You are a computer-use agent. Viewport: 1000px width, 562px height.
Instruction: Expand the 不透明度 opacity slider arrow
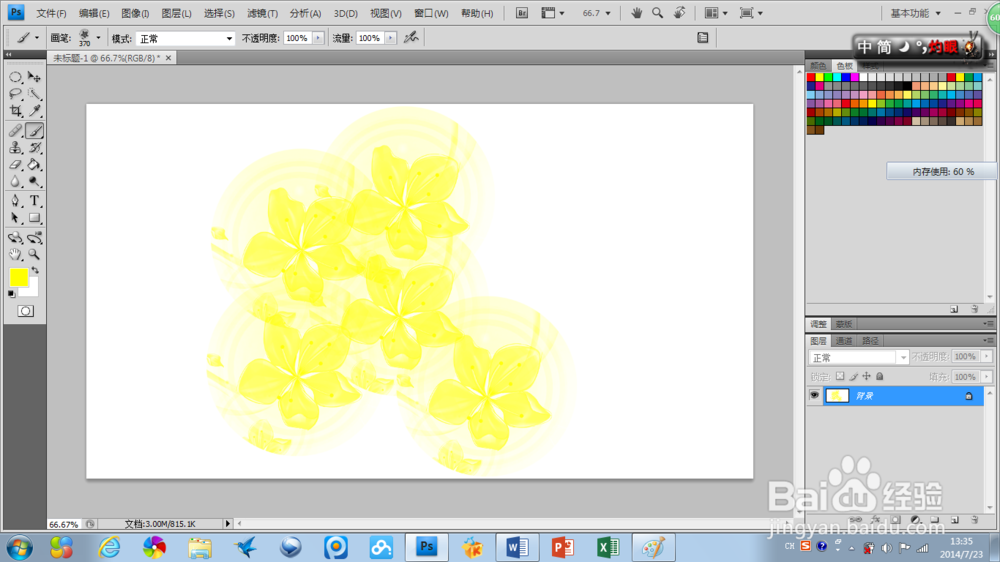(x=318, y=38)
